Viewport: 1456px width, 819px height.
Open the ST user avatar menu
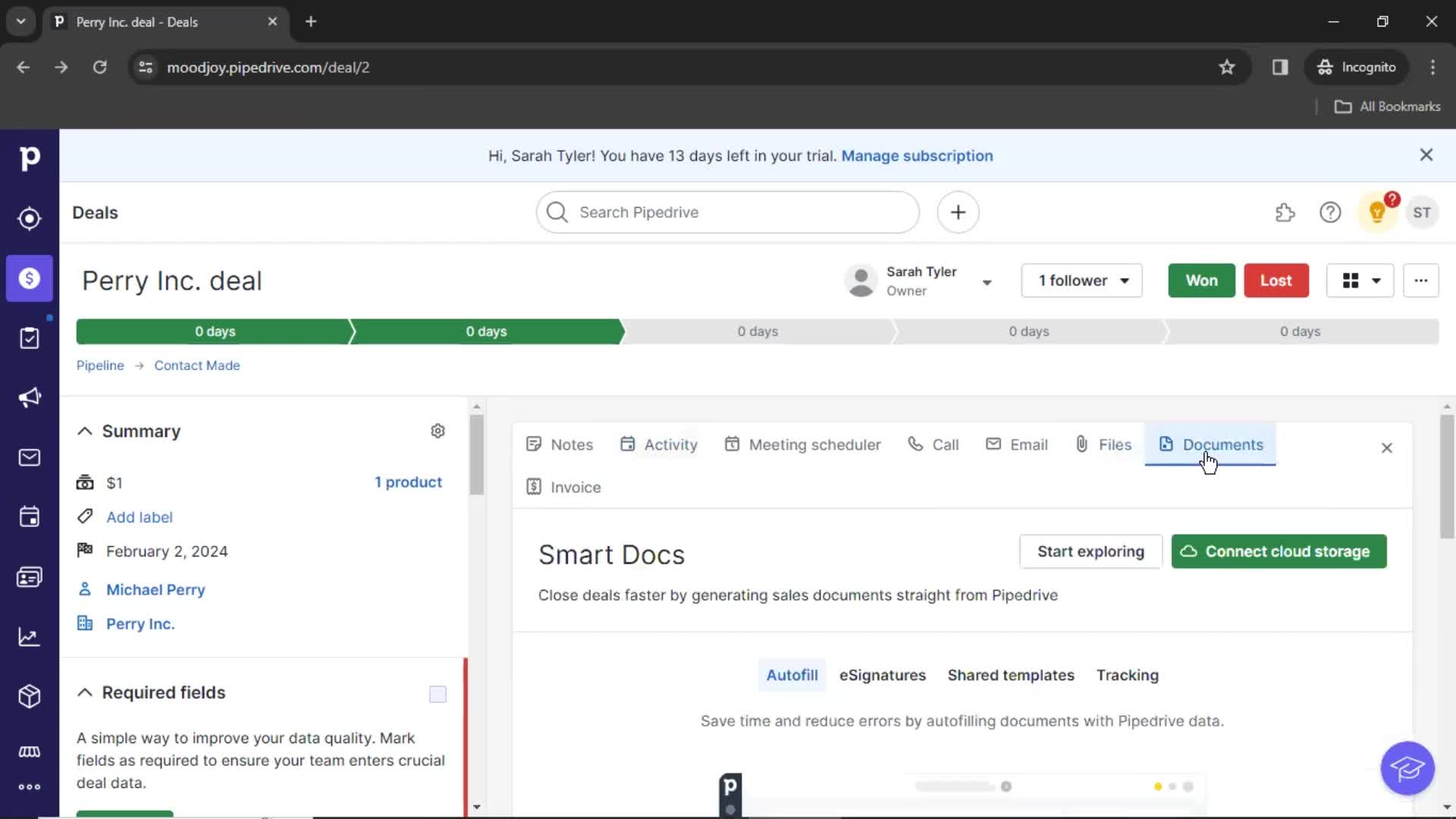coord(1422,212)
